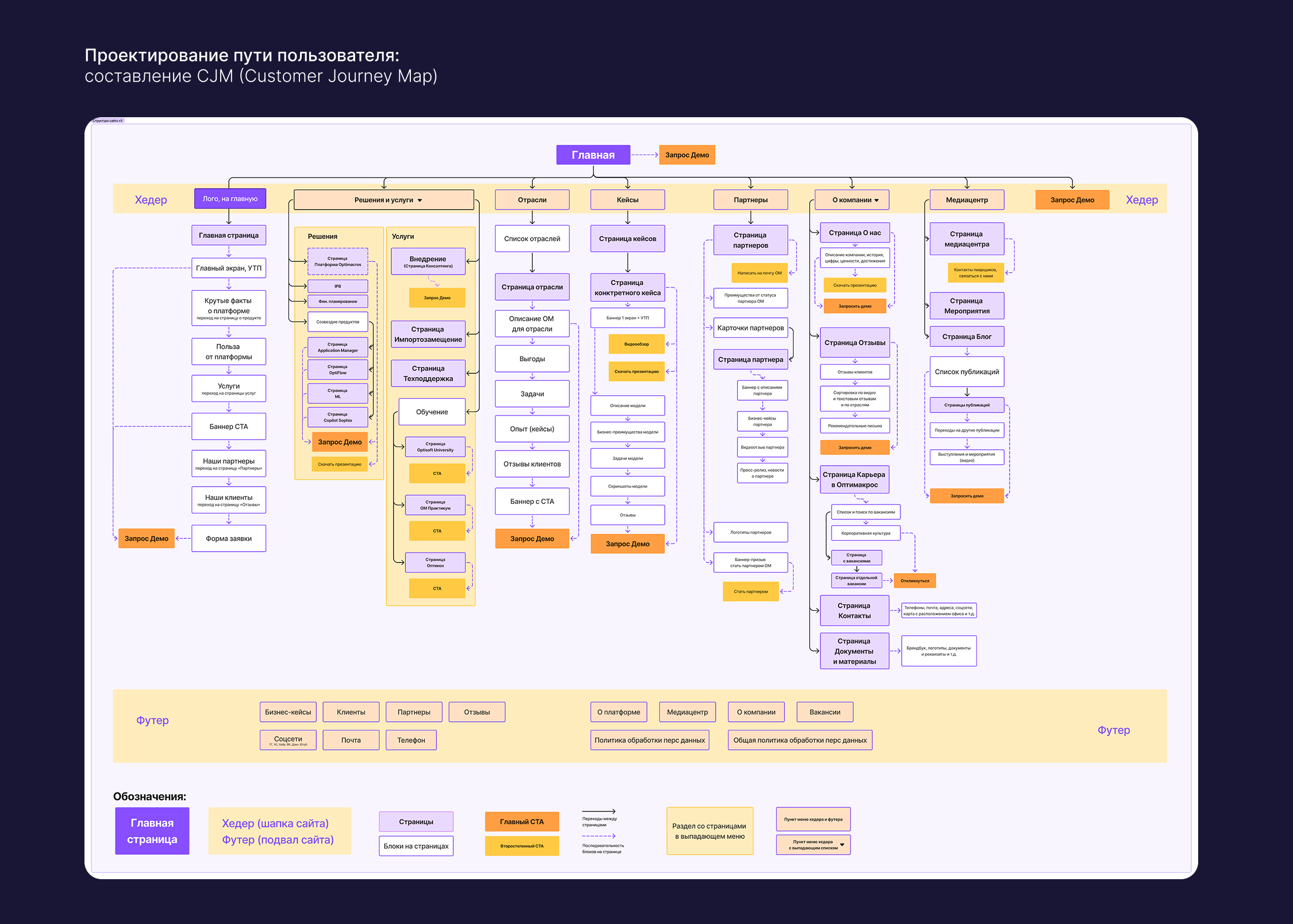
Task: Expand the О компании header dropdown
Action: coord(852,200)
